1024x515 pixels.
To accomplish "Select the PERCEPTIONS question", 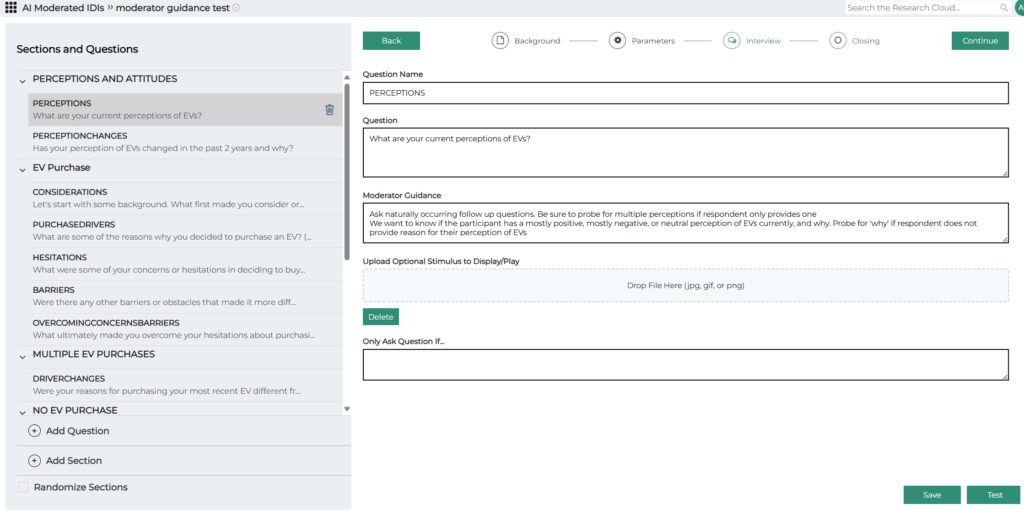I will [185, 110].
